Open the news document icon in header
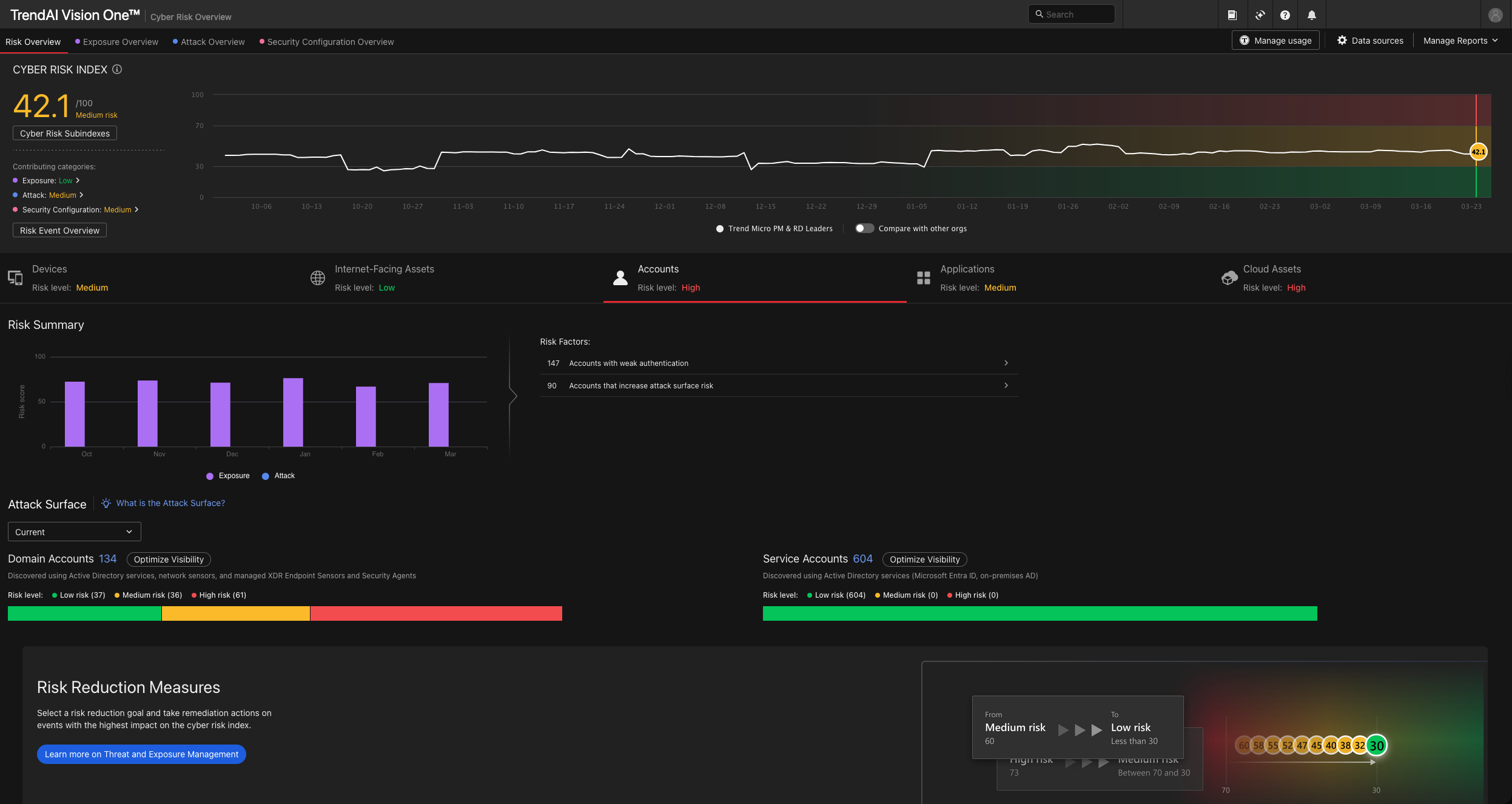The image size is (1512, 804). point(1232,15)
